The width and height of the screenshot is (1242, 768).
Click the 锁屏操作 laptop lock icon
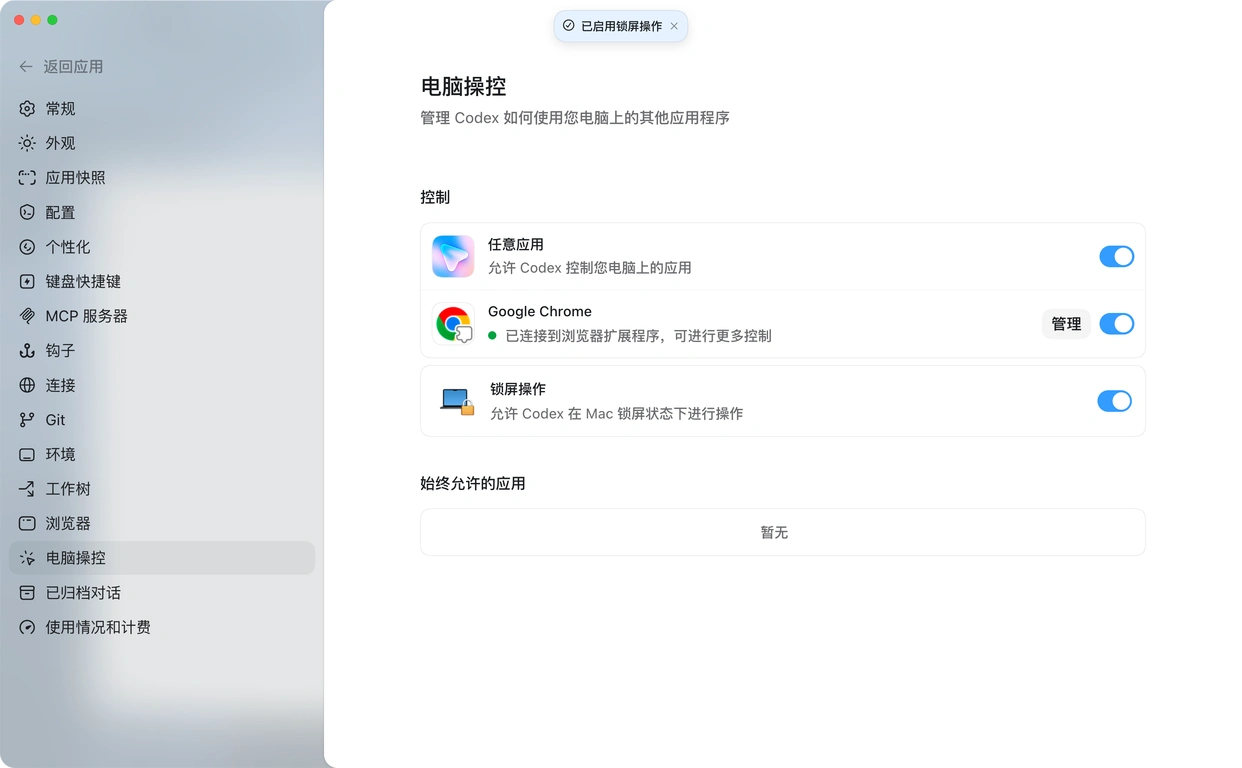(457, 401)
